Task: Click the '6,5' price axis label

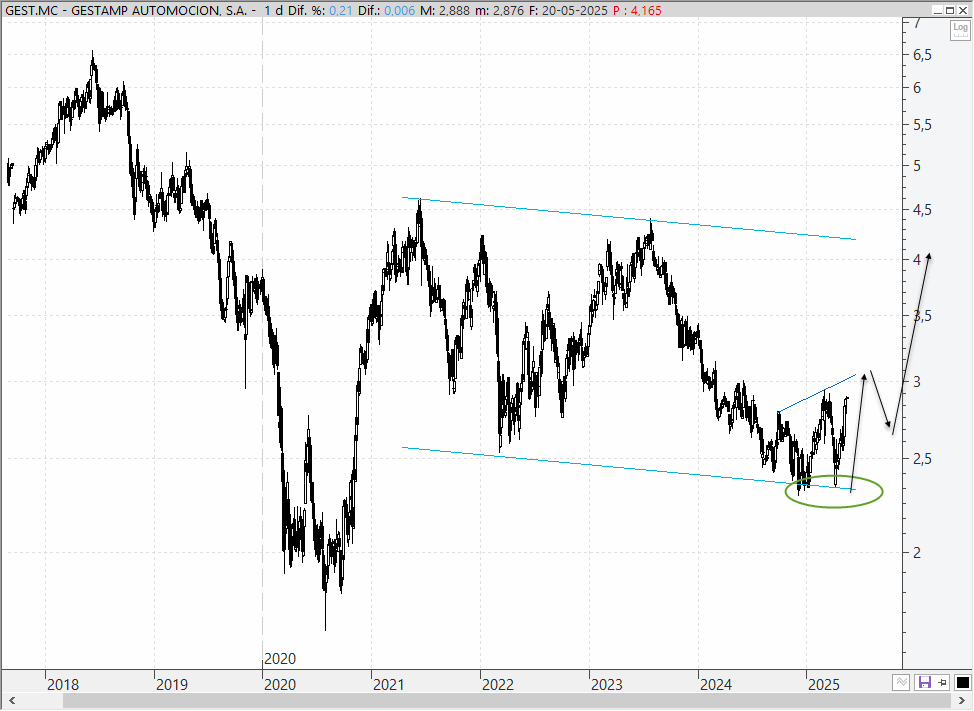Action: (x=922, y=55)
